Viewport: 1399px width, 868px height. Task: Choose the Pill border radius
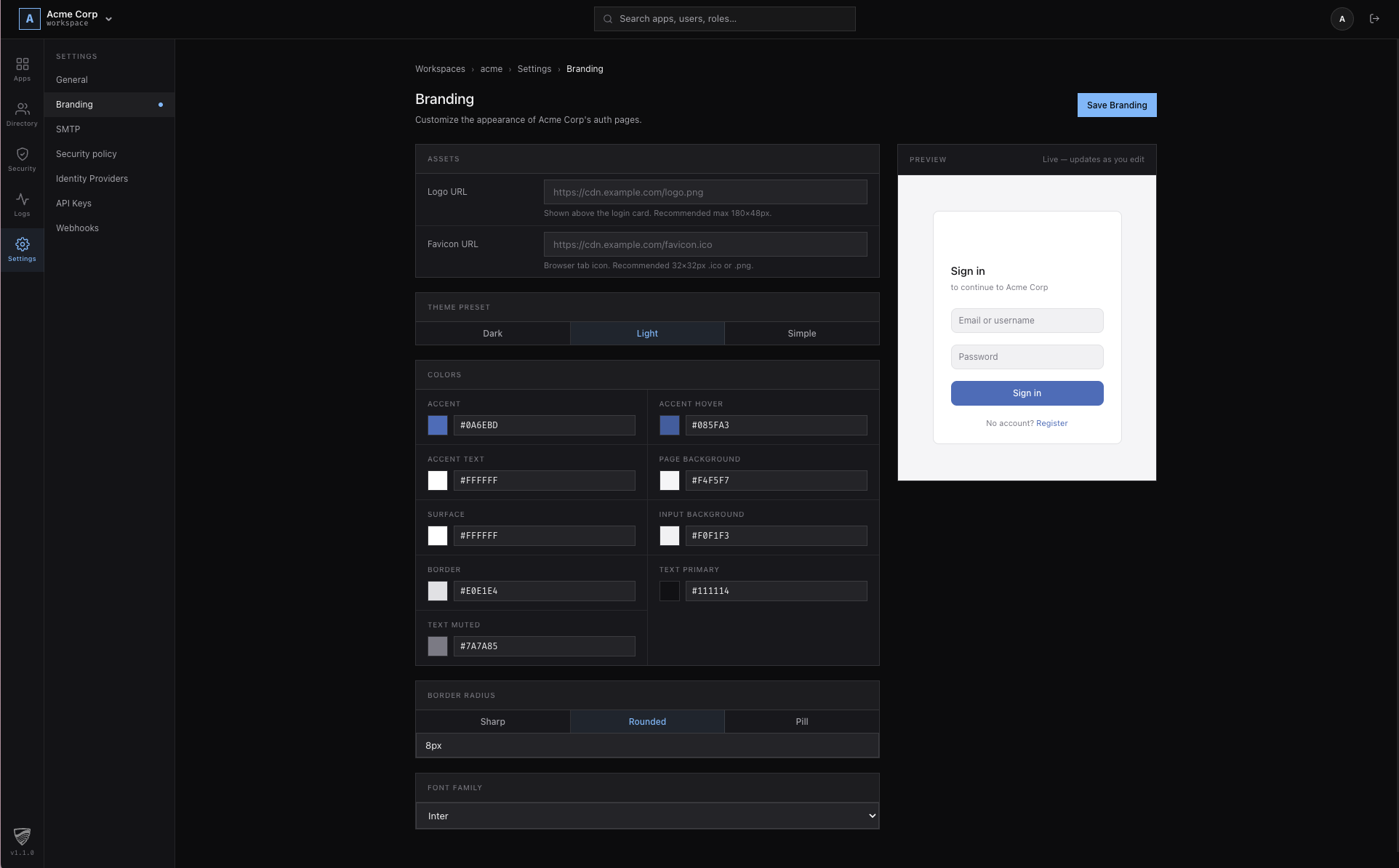pyautogui.click(x=801, y=722)
